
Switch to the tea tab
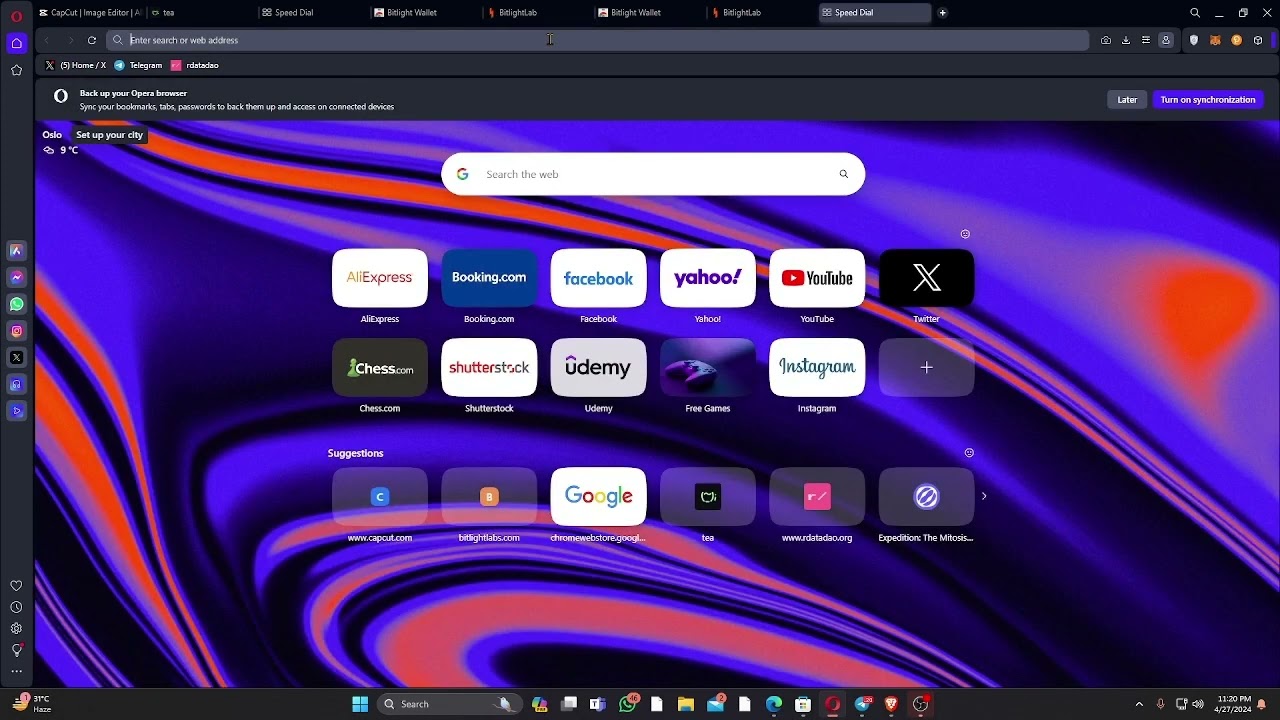tap(200, 13)
